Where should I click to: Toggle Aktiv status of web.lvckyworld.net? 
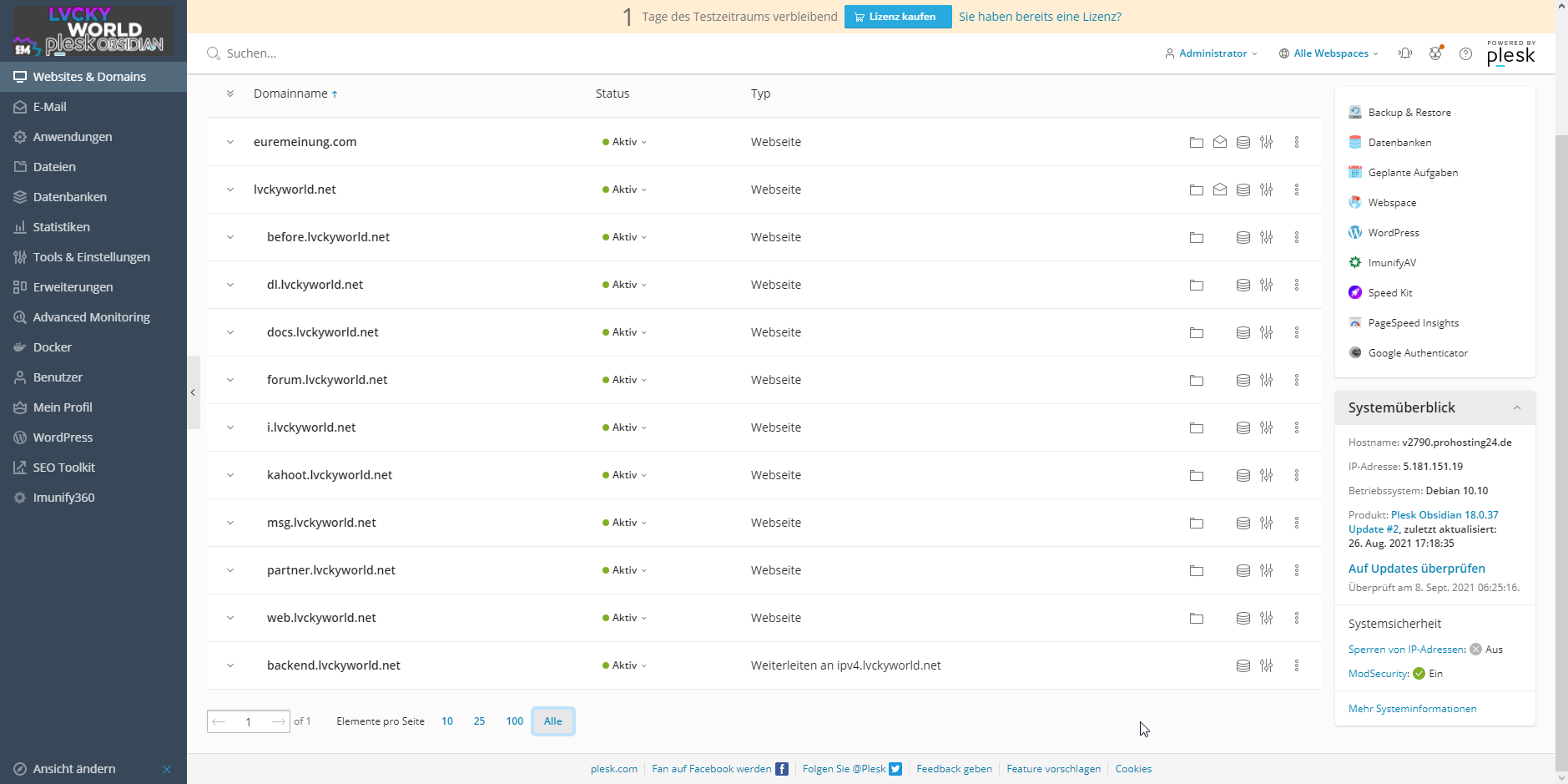(624, 618)
